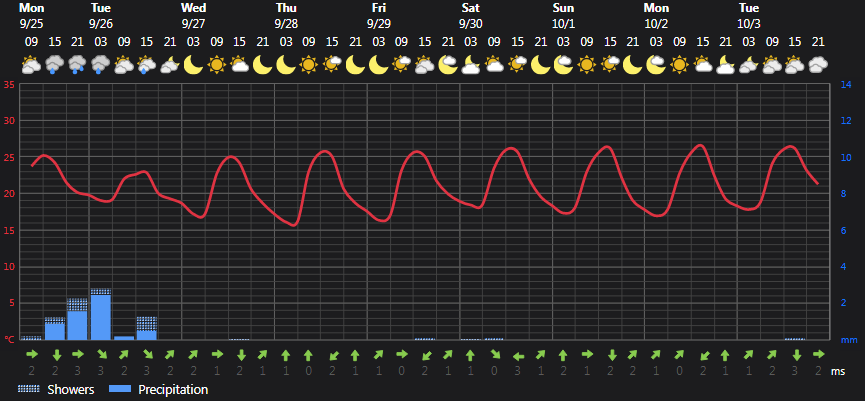Click the '35' temperature axis label

pyautogui.click(x=8, y=84)
